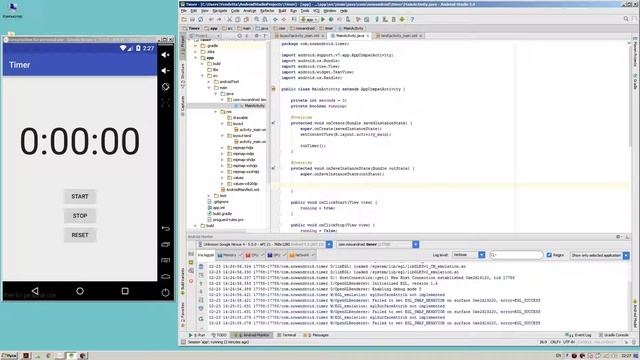Select MainActivity in project tree

point(251,106)
